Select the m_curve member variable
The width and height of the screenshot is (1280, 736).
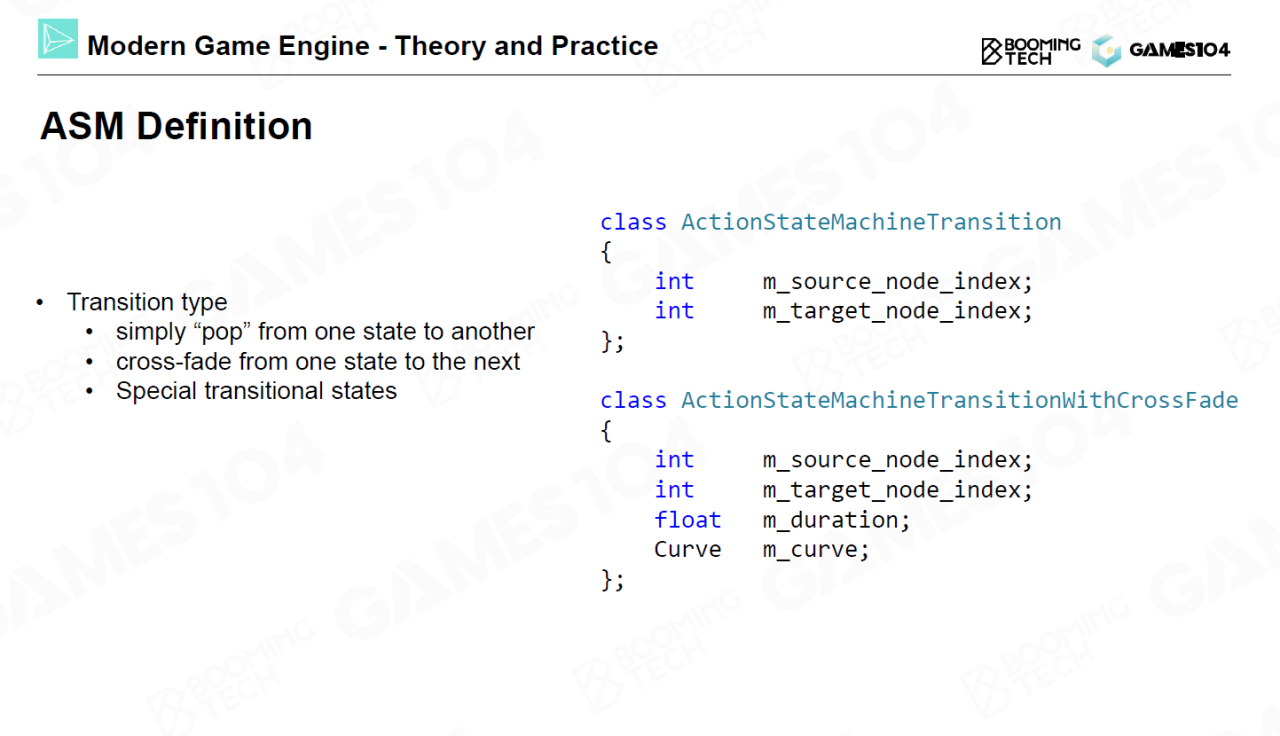(x=816, y=550)
